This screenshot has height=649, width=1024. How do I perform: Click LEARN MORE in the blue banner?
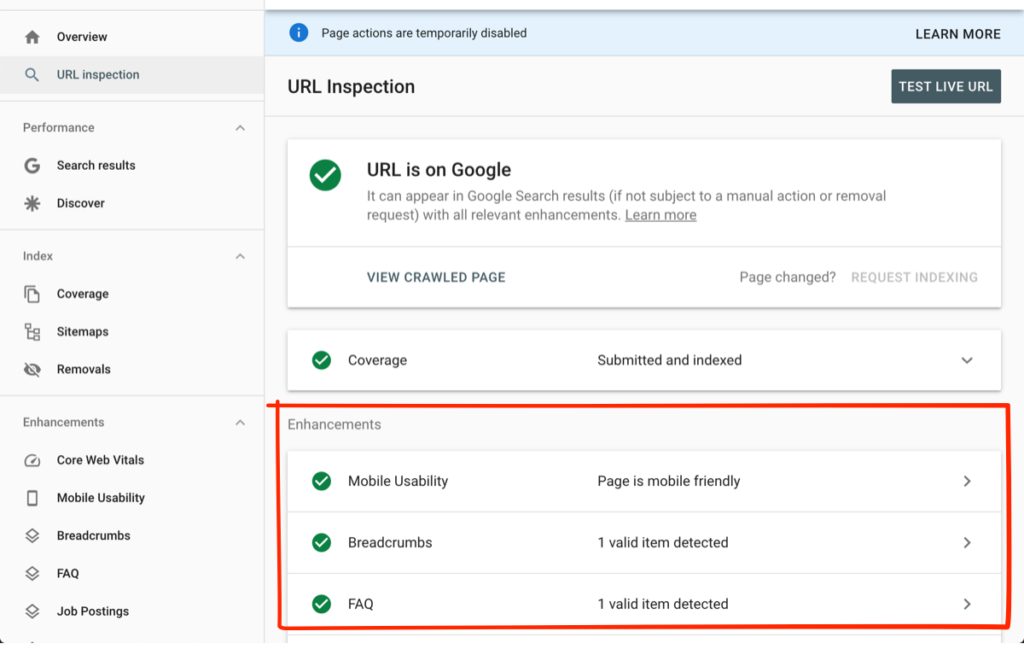pyautogui.click(x=957, y=34)
